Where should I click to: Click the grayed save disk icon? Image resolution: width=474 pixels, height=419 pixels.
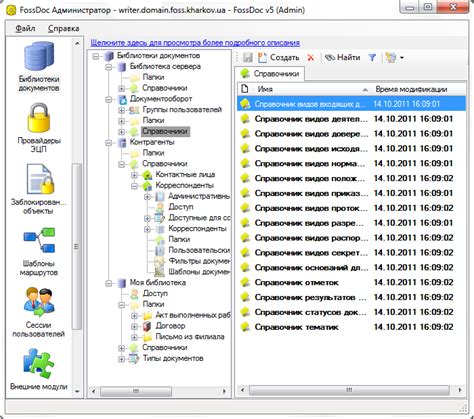pyautogui.click(x=248, y=58)
